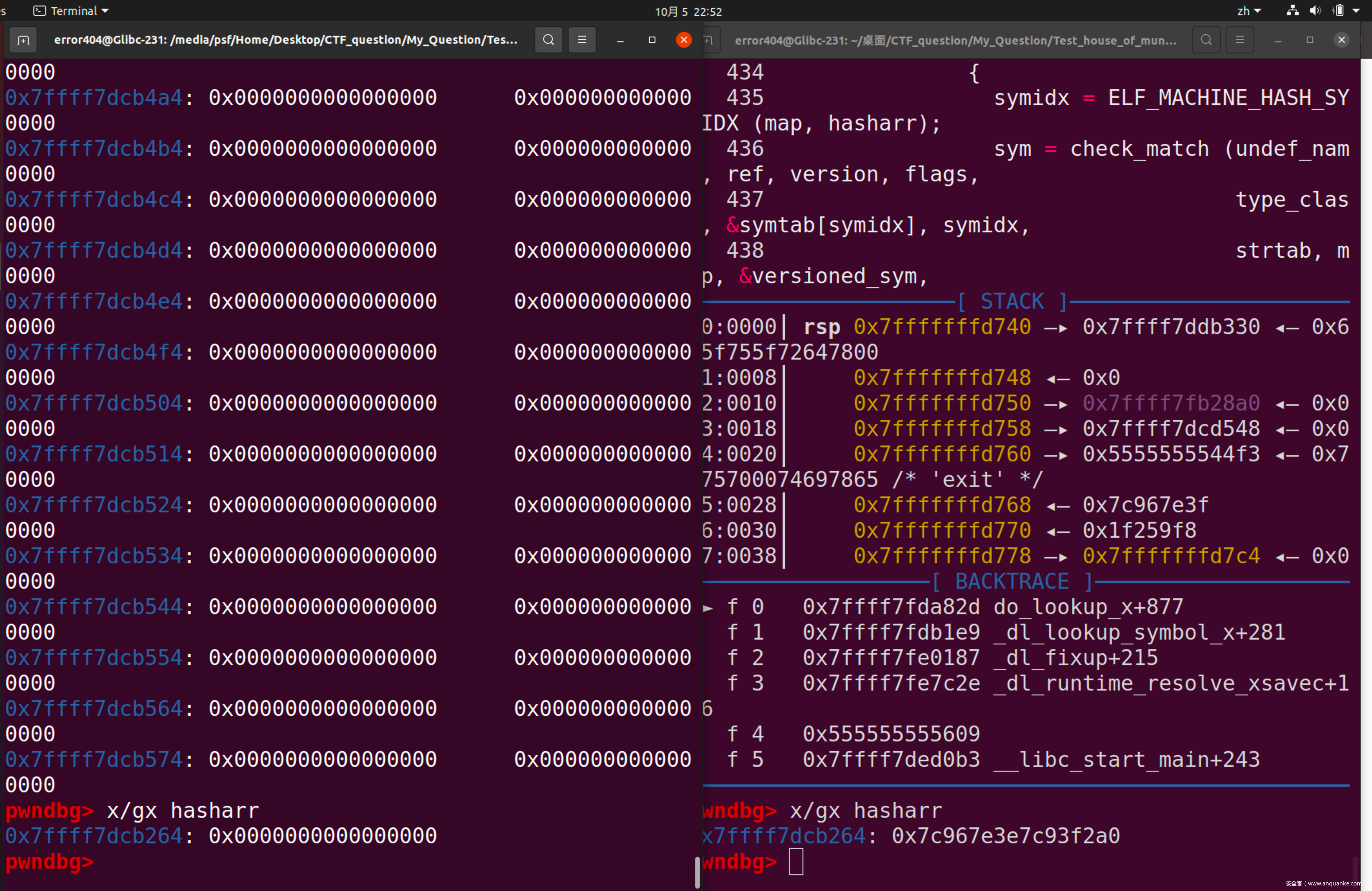Click the network status icon
Screen dimensions: 1372x891
[1292, 10]
